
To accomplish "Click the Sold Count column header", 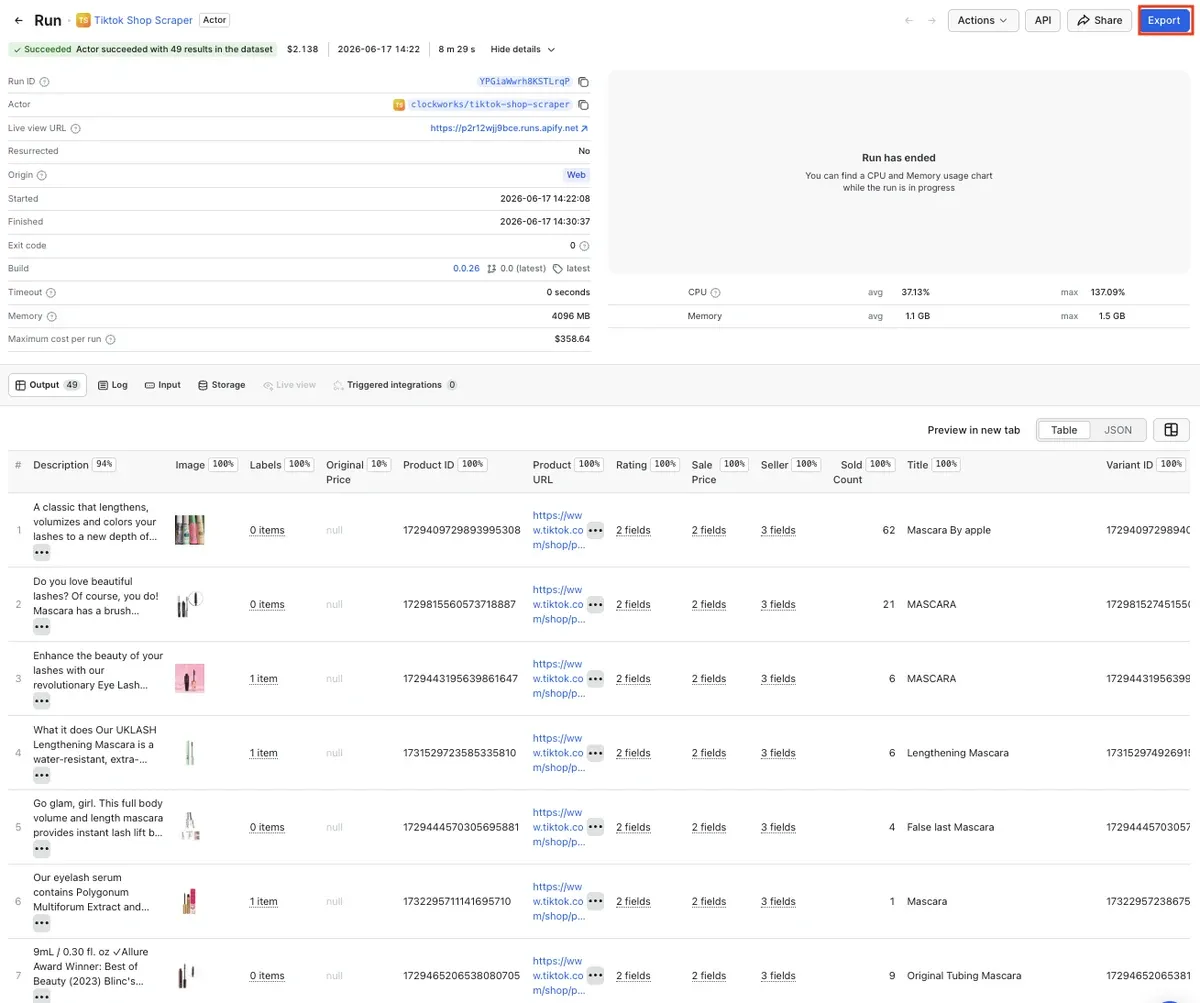I will point(847,472).
